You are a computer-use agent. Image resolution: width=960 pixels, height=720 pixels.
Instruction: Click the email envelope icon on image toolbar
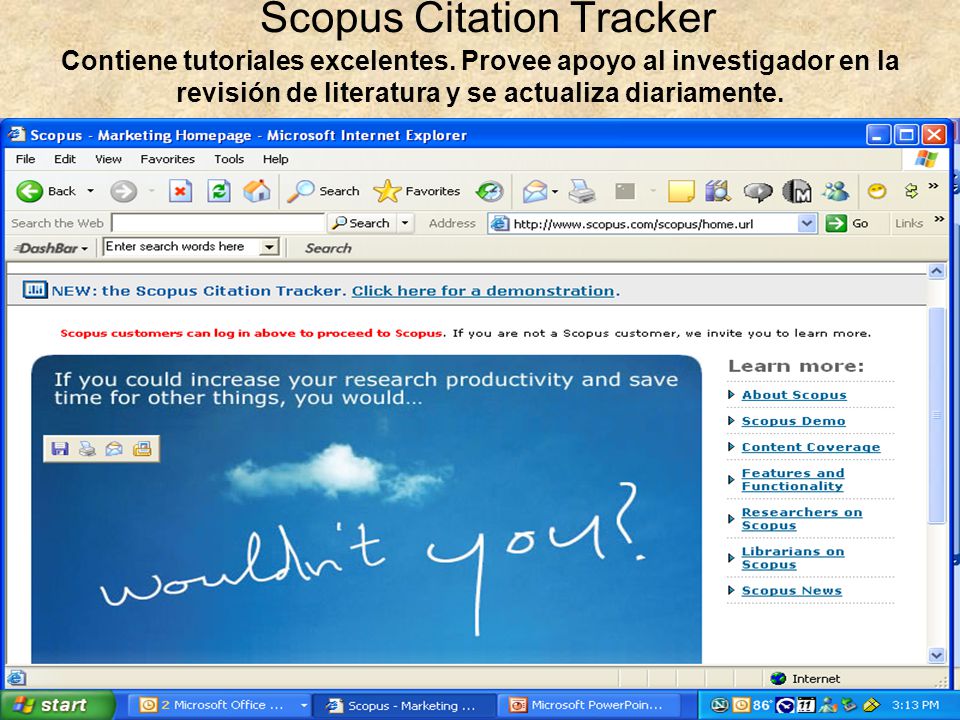tap(114, 449)
